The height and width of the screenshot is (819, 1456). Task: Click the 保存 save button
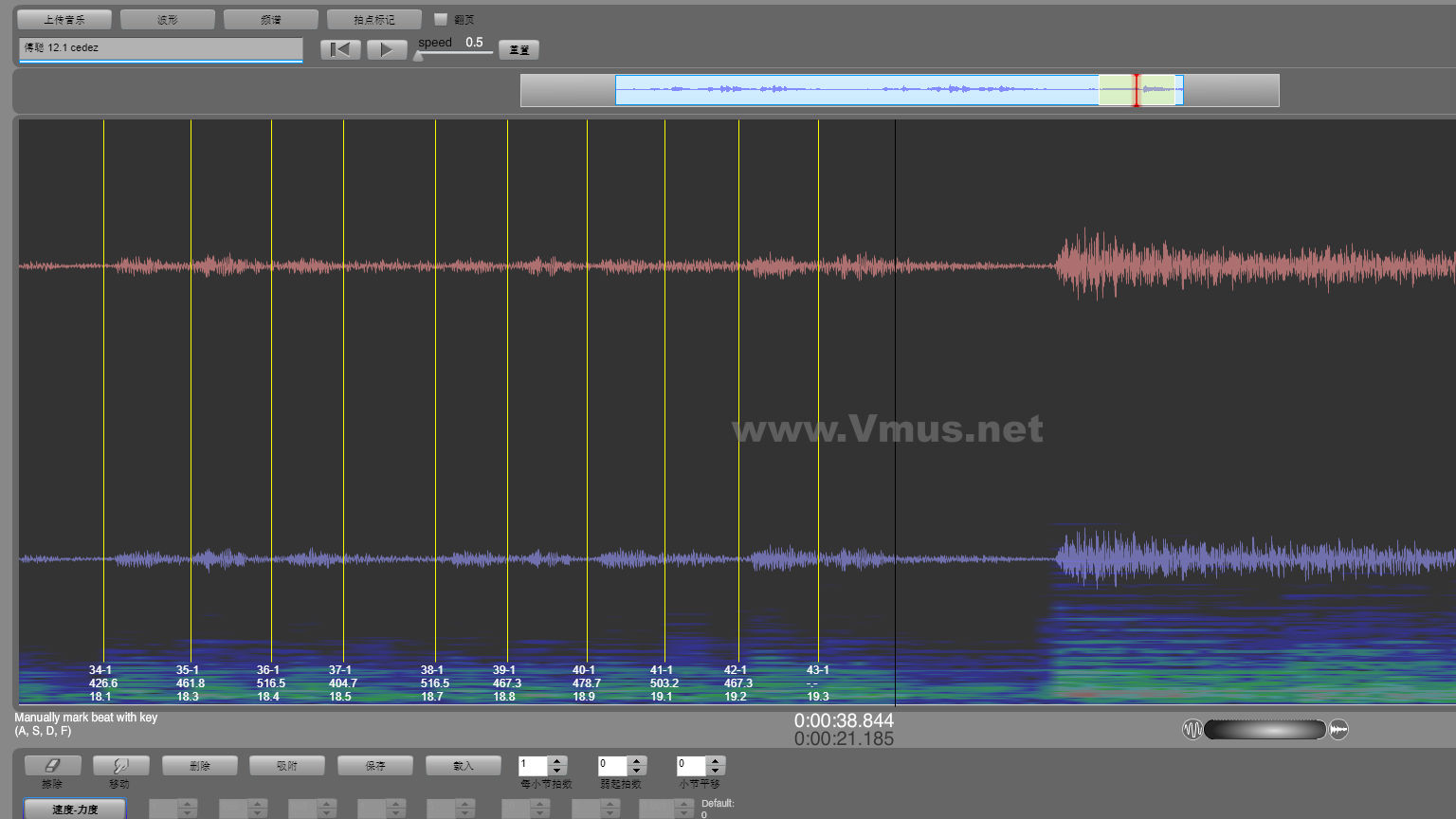(375, 765)
